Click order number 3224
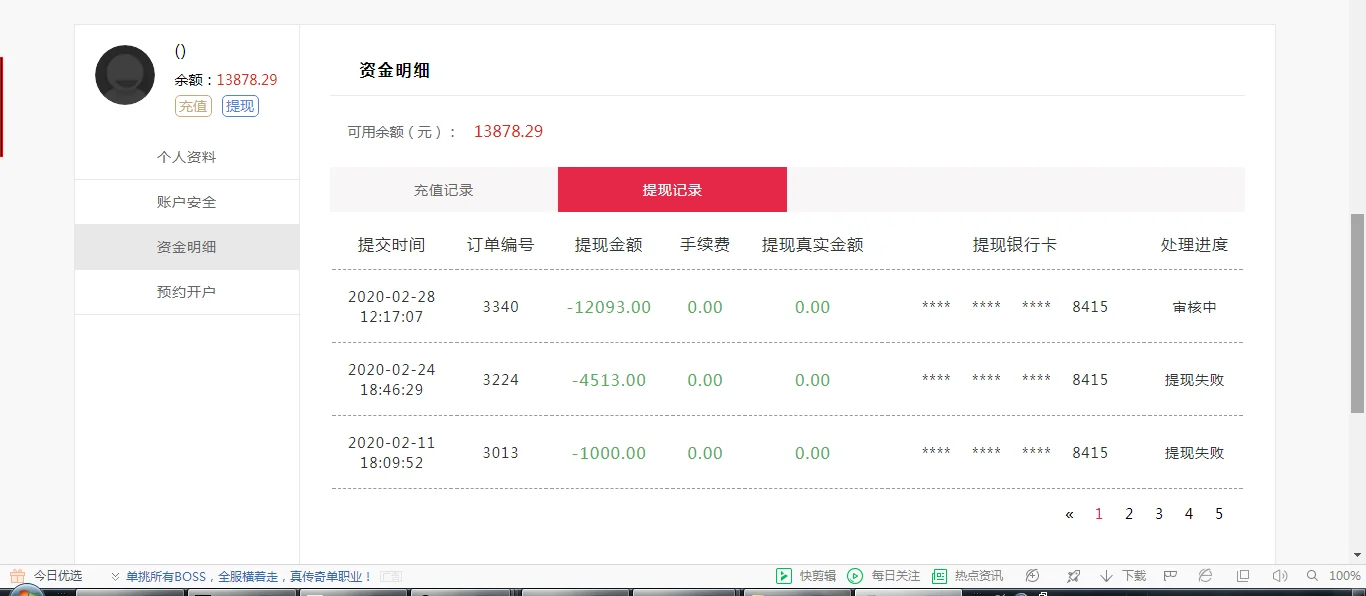This screenshot has height=596, width=1366. (501, 380)
